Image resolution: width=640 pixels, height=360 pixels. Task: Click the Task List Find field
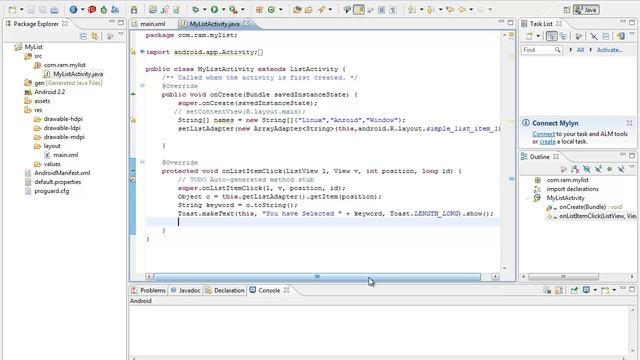pos(542,50)
